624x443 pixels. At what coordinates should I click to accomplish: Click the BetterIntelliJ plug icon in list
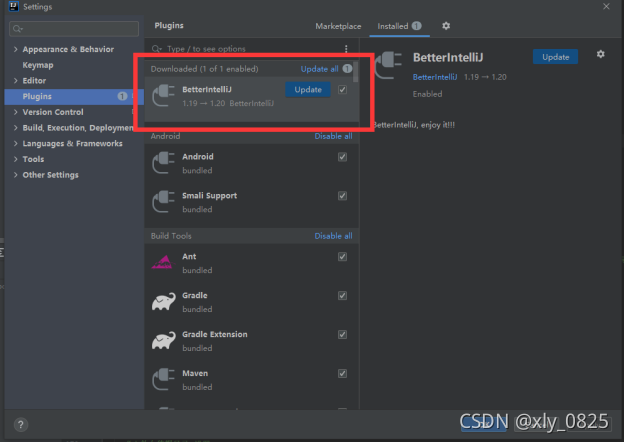click(x=164, y=96)
